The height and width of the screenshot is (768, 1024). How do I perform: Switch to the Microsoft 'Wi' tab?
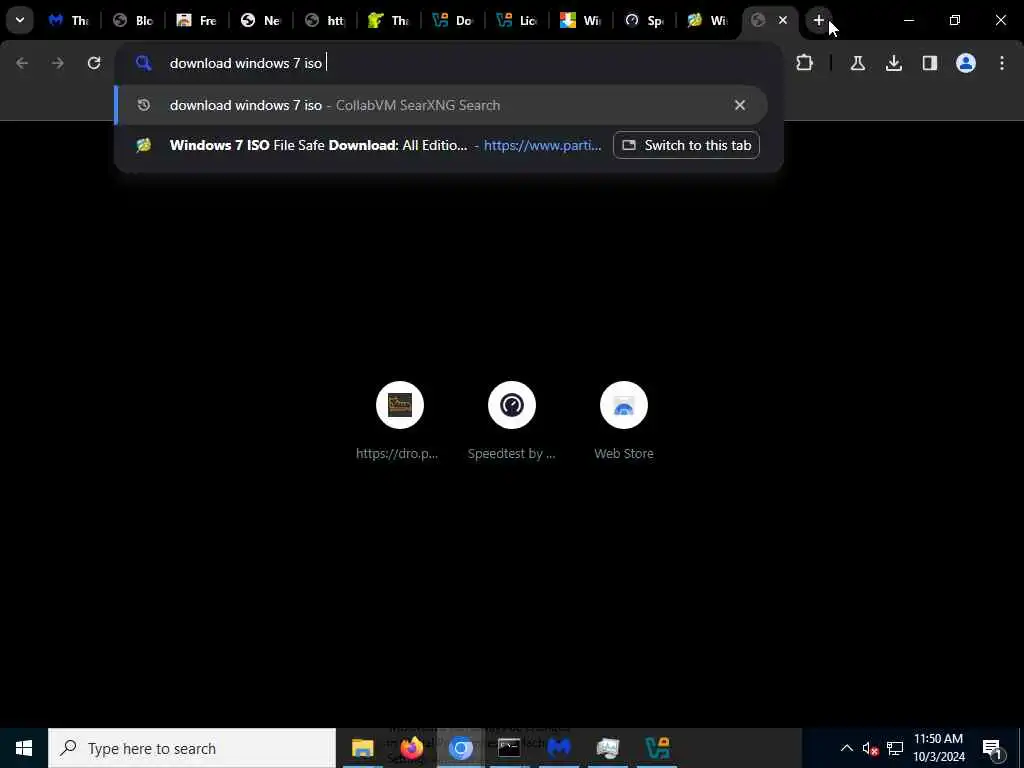tap(581, 21)
